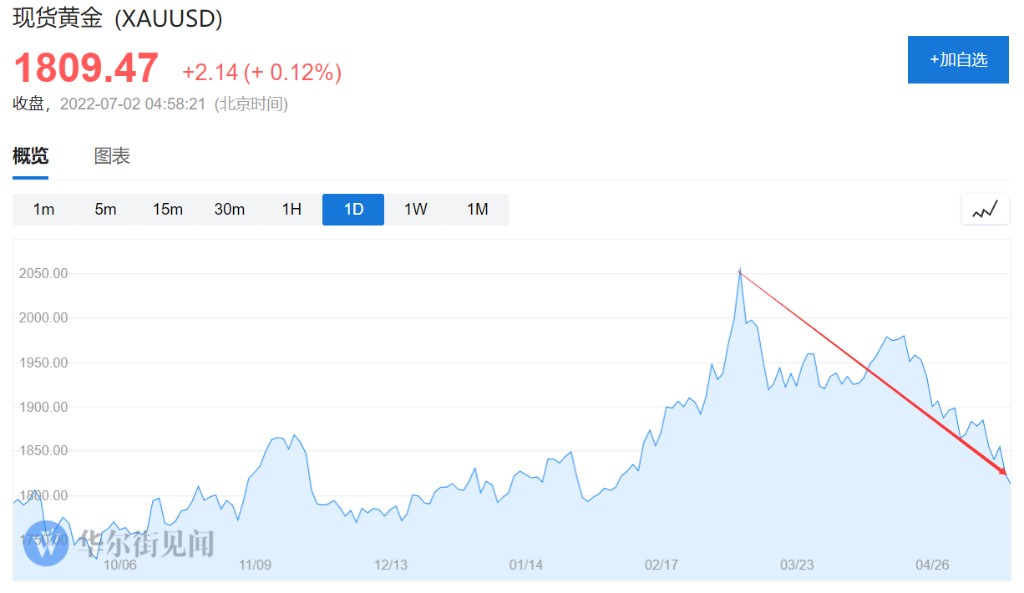Switch to the 概览 overview tab
Screen dimensions: 1024x593
pyautogui.click(x=30, y=156)
